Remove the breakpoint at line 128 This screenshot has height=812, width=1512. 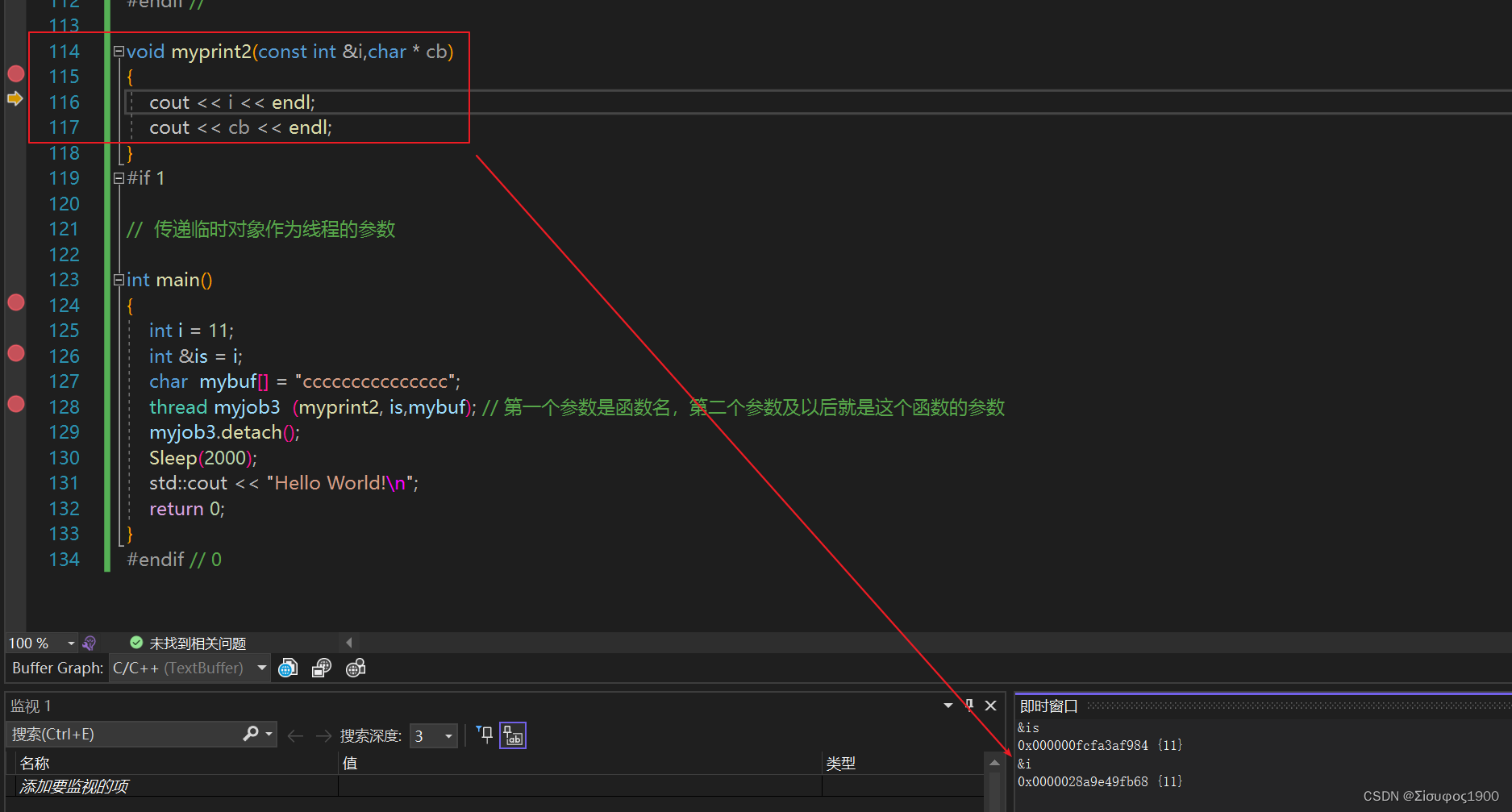pyautogui.click(x=15, y=405)
